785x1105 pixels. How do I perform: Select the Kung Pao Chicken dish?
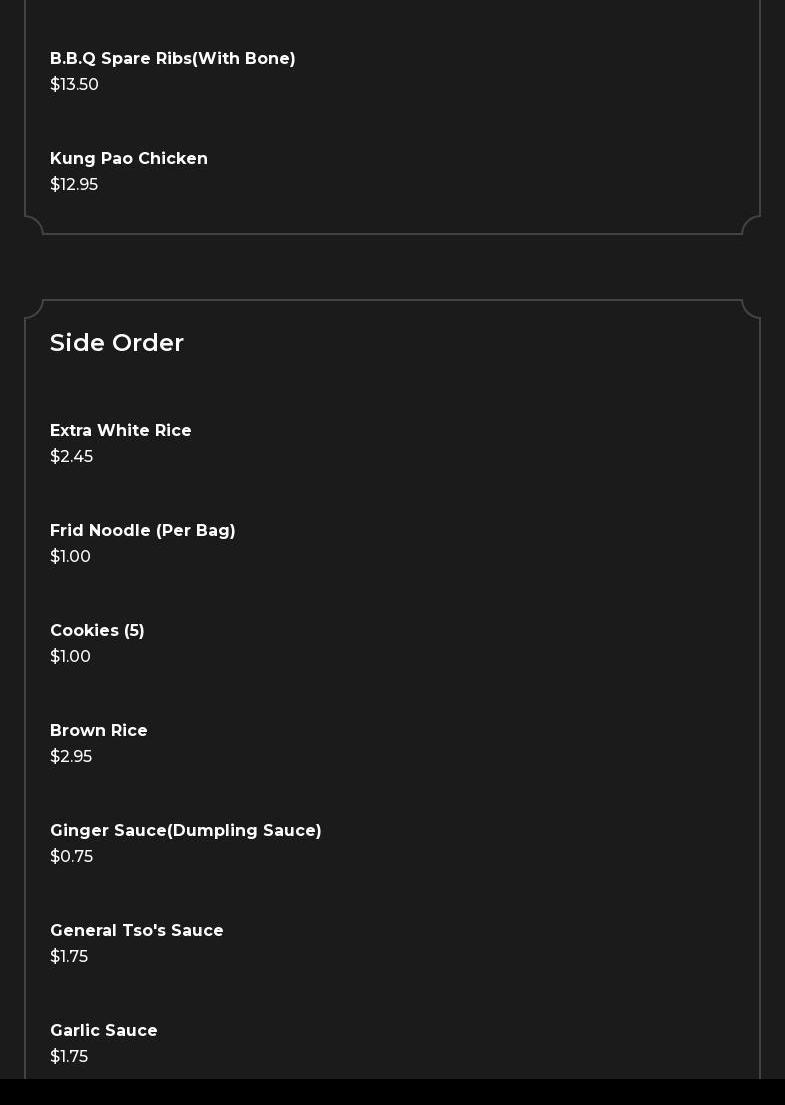pyautogui.click(x=129, y=159)
